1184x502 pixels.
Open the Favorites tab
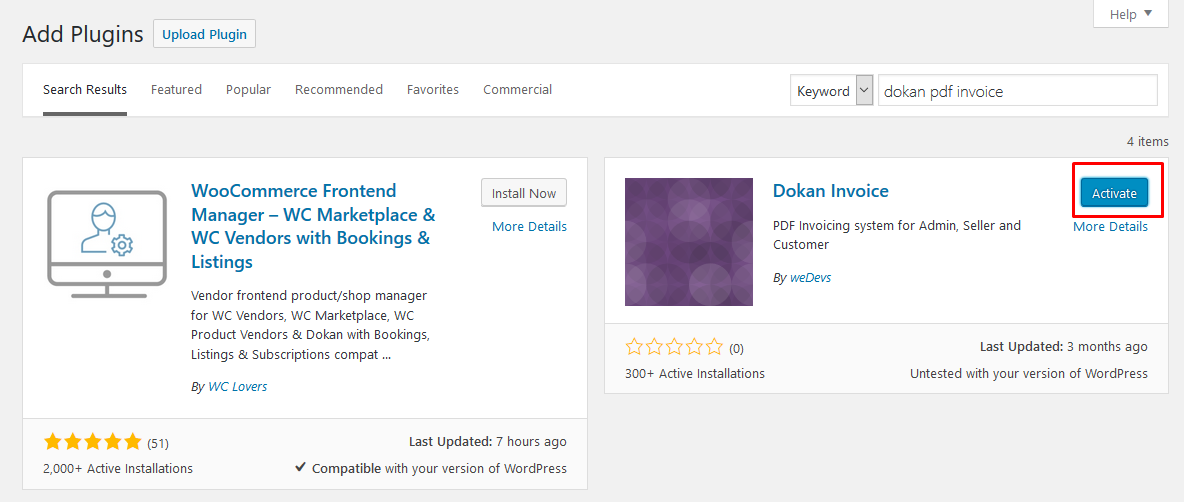433,90
